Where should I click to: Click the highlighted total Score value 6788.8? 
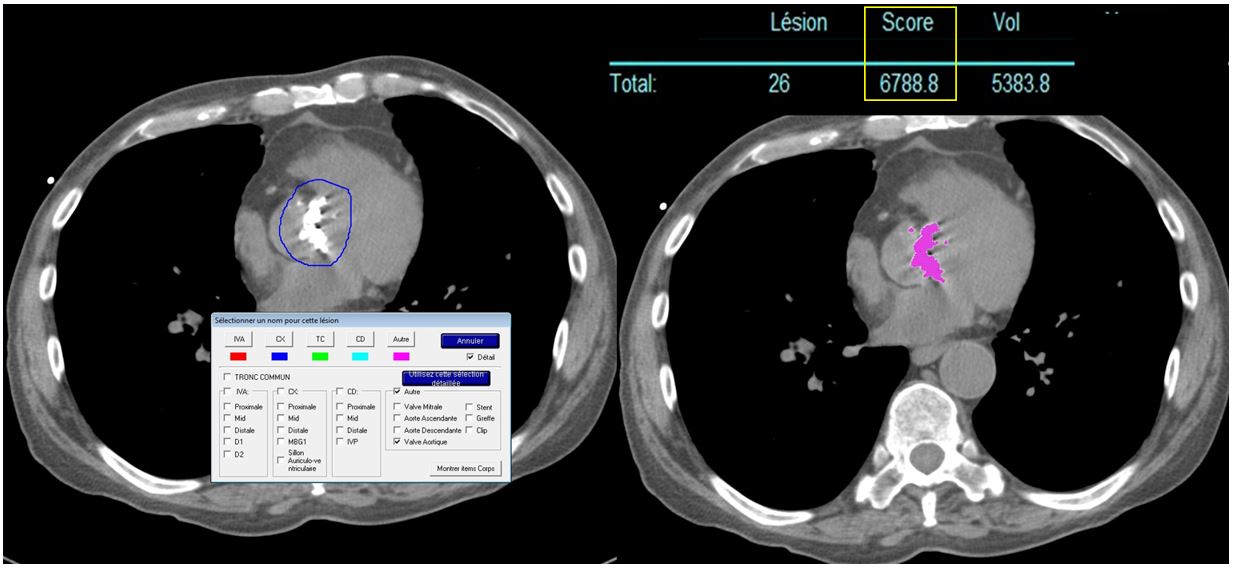(x=908, y=85)
